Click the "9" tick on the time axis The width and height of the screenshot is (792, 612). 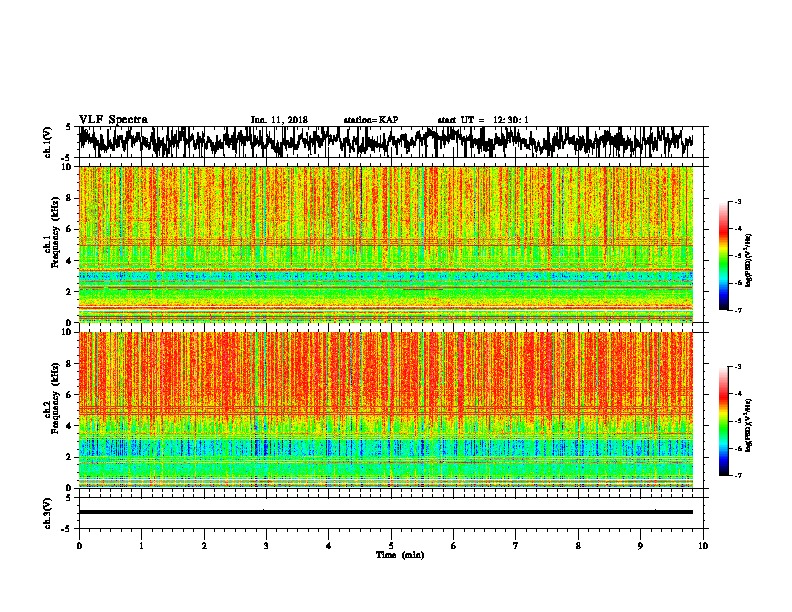click(640, 546)
